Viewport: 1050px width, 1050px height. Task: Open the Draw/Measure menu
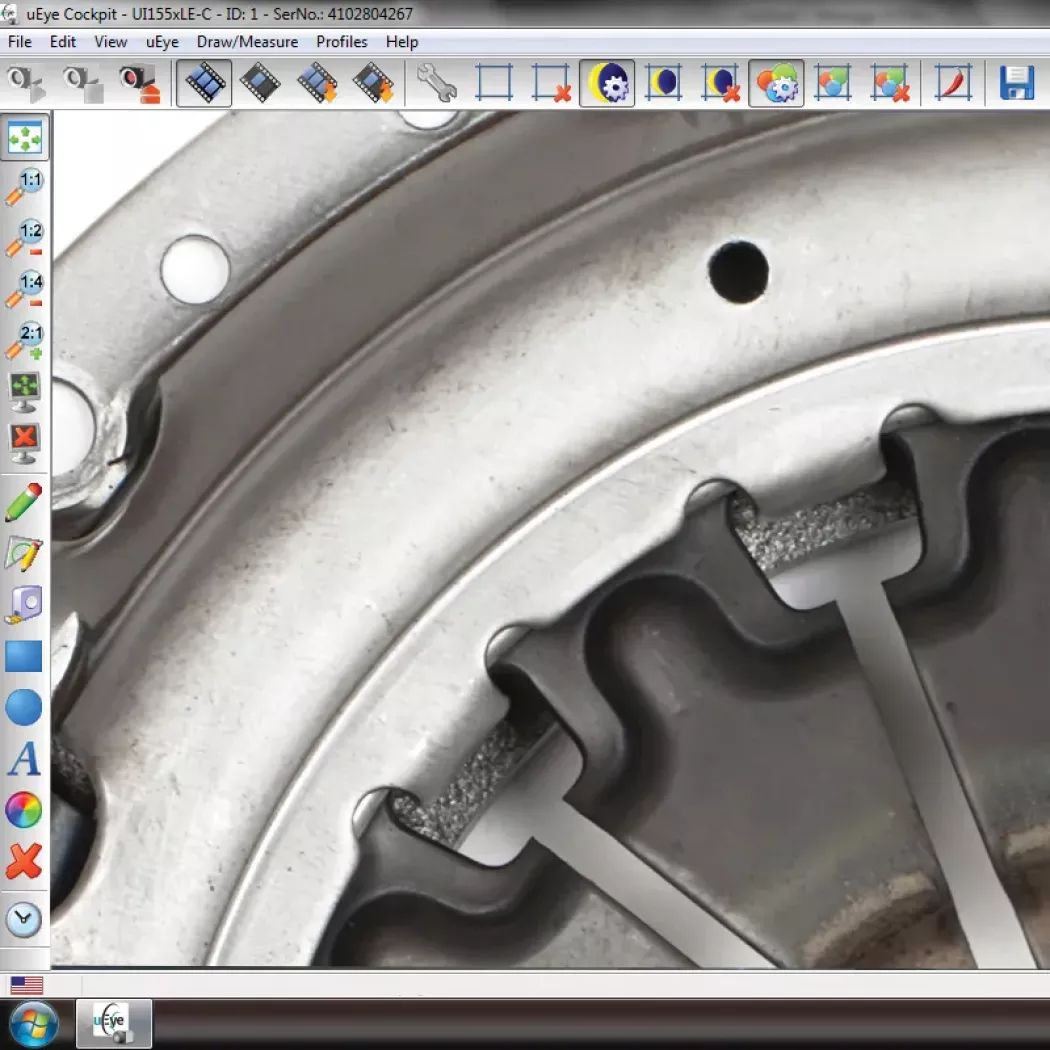pyautogui.click(x=247, y=42)
